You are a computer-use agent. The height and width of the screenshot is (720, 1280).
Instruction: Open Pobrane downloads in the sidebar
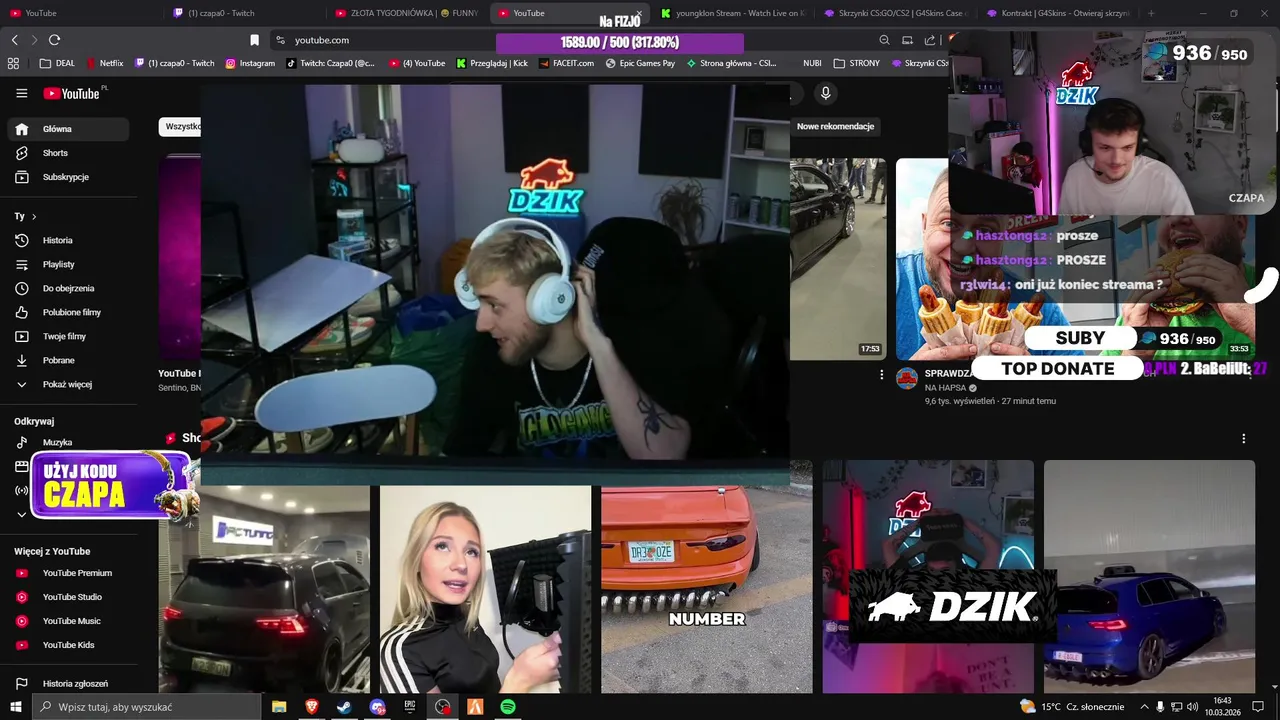pos(68,360)
